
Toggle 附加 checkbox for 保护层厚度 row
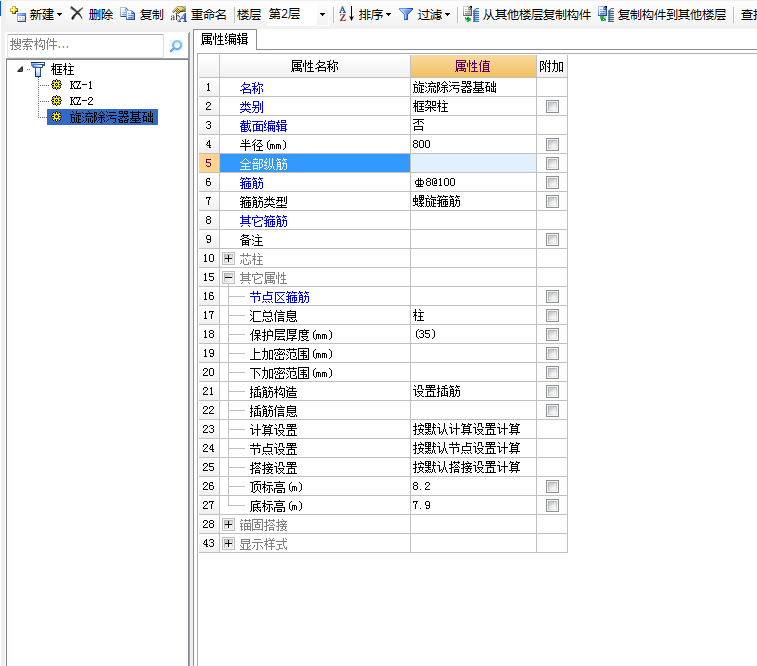552,334
